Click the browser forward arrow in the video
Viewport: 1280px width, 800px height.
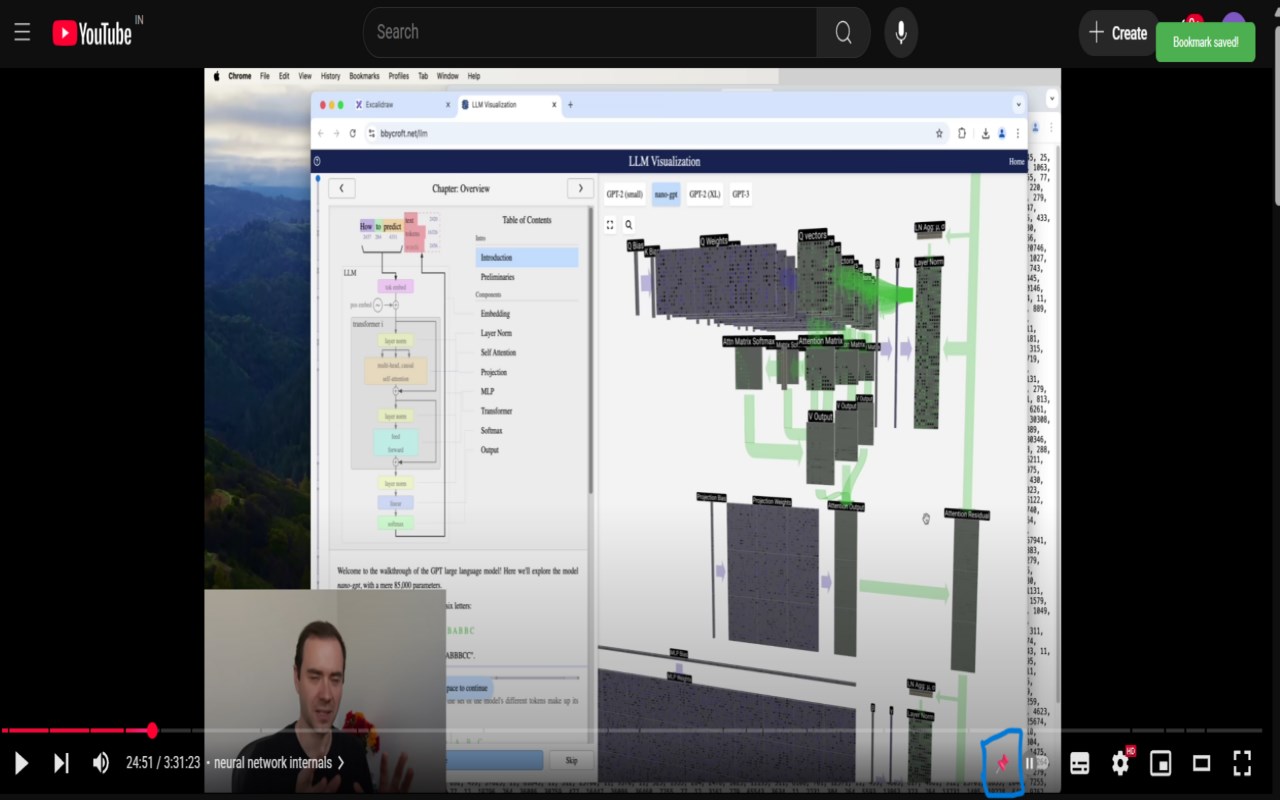pyautogui.click(x=336, y=133)
